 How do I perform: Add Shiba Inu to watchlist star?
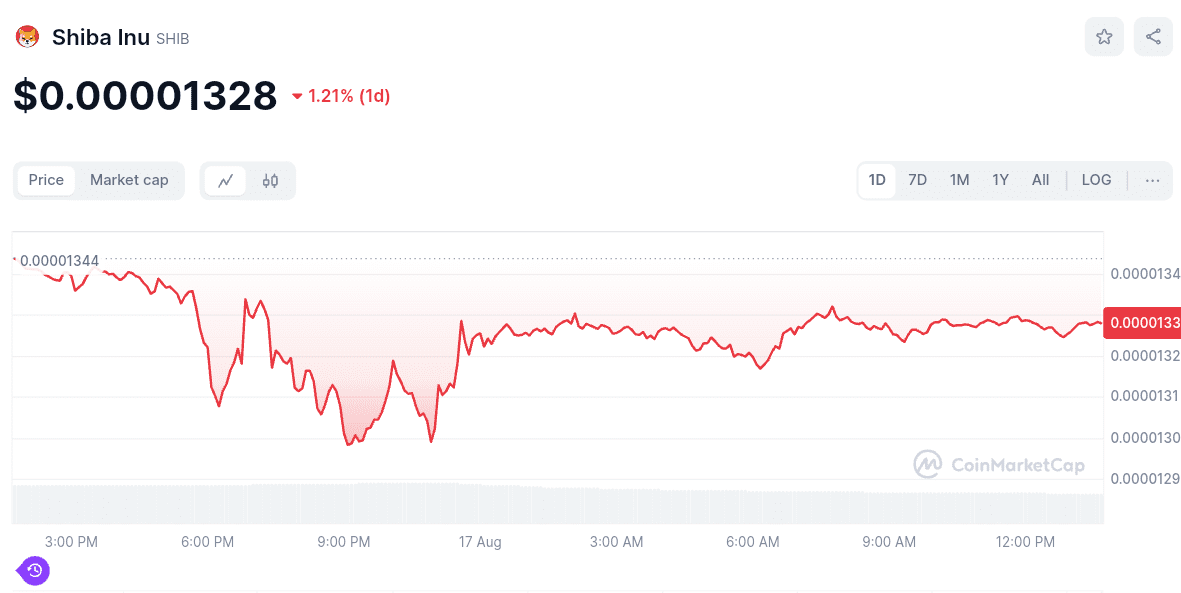1104,37
